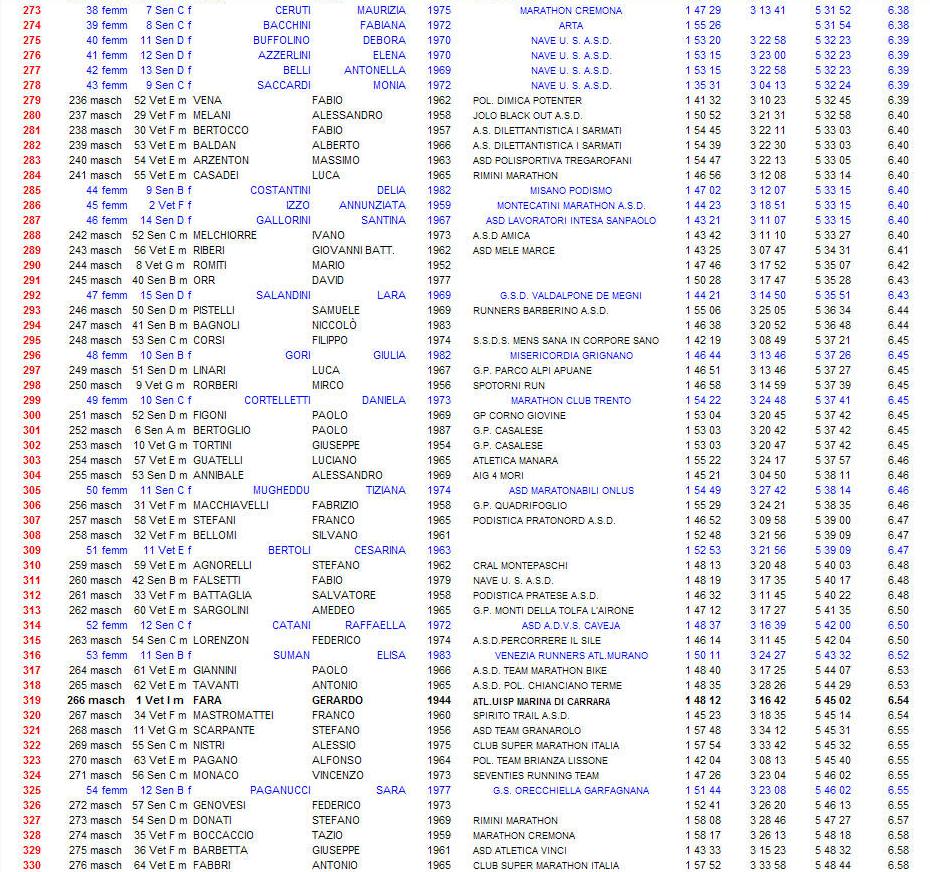The image size is (930, 872).
Task: Select team ATL.UISP MARINA DI CARRARA
Action: (x=542, y=701)
